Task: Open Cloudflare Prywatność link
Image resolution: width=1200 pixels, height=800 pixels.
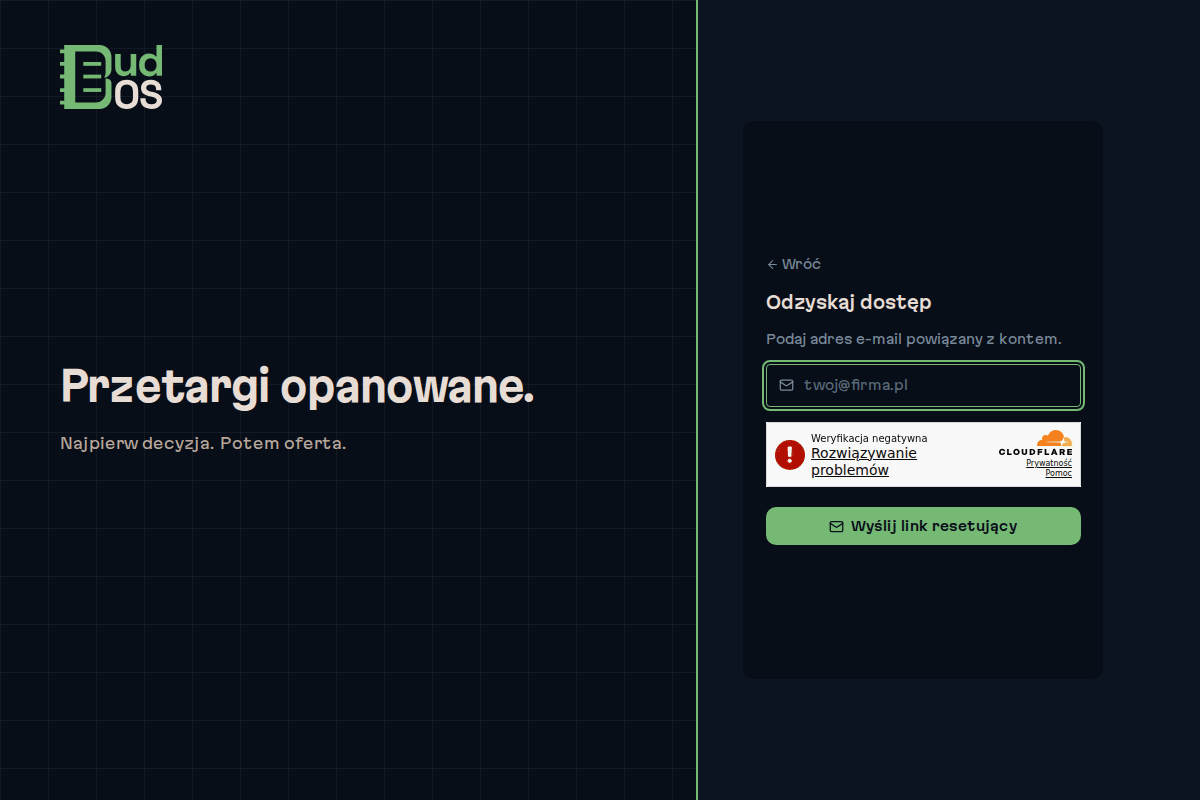Action: pyautogui.click(x=1049, y=463)
